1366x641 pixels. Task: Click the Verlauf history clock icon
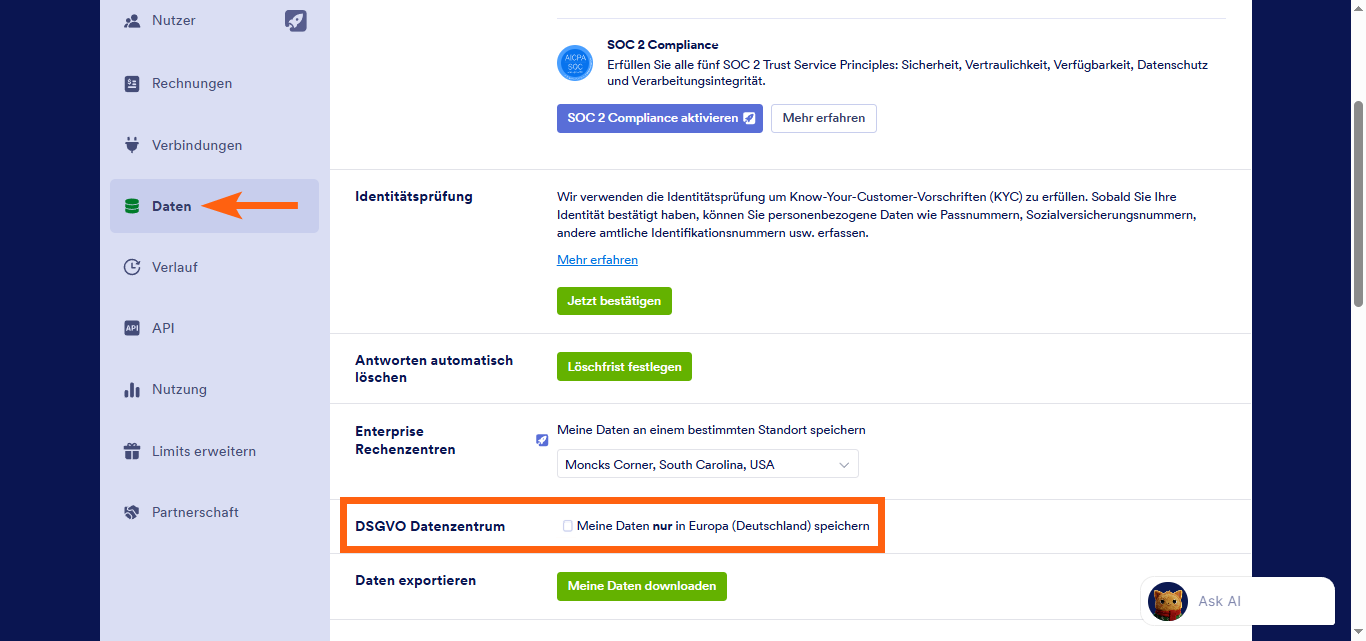click(x=132, y=267)
